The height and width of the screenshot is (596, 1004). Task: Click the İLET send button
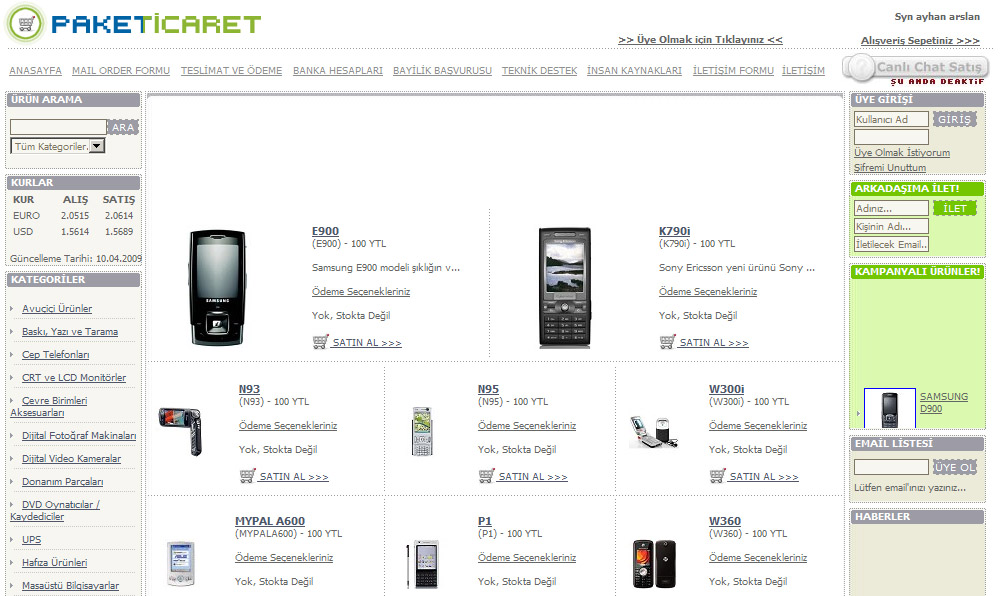[x=954, y=208]
